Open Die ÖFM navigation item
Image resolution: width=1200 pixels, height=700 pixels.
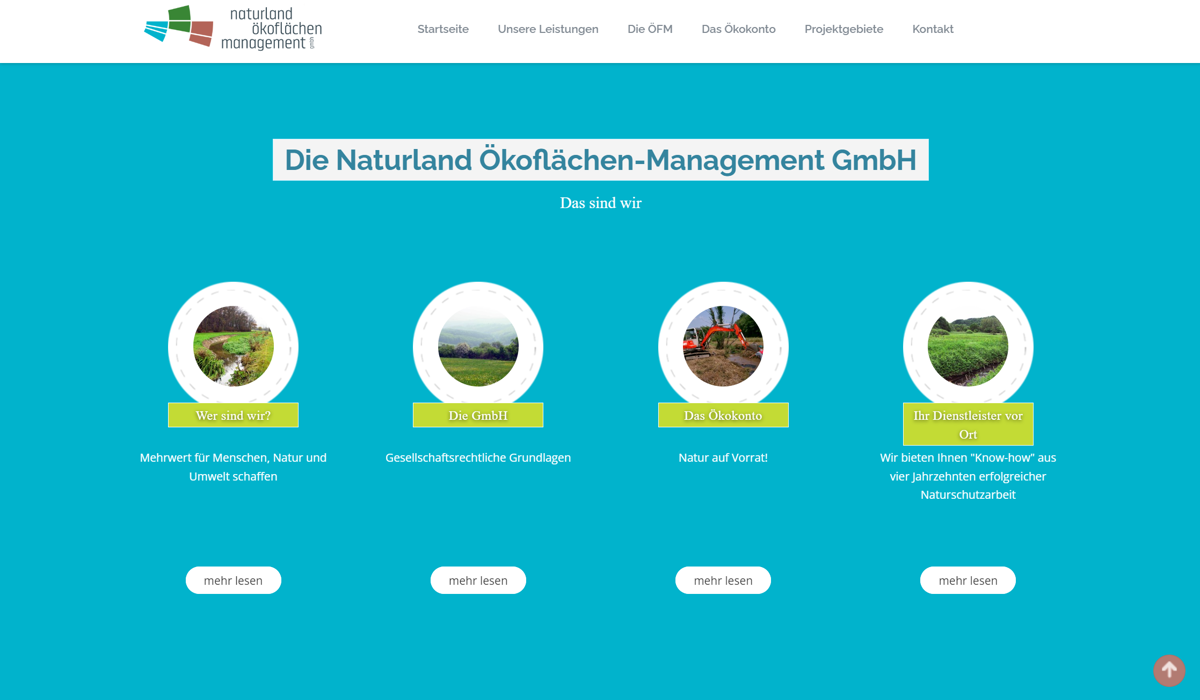coord(650,29)
